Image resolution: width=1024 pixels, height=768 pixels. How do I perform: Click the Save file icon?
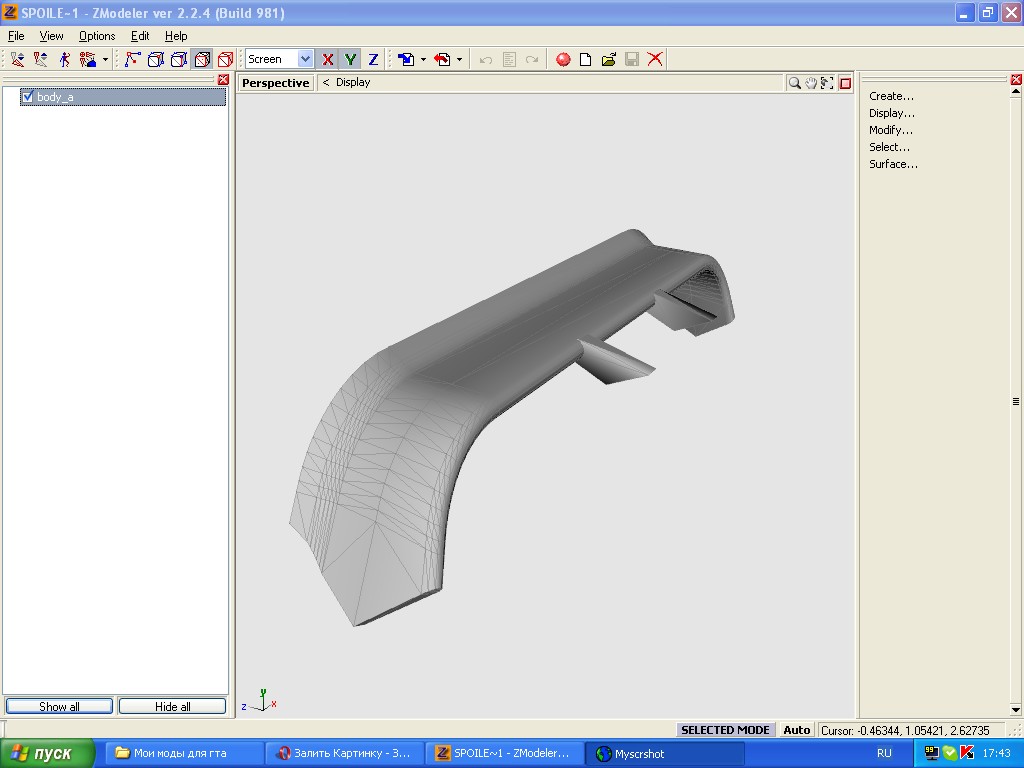coord(632,60)
